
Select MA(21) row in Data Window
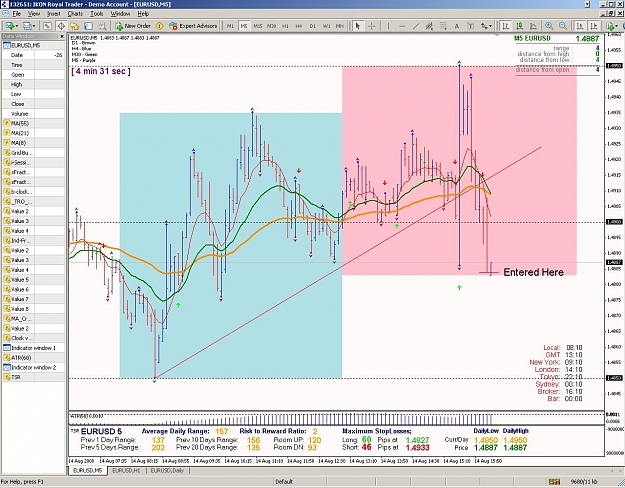33,133
